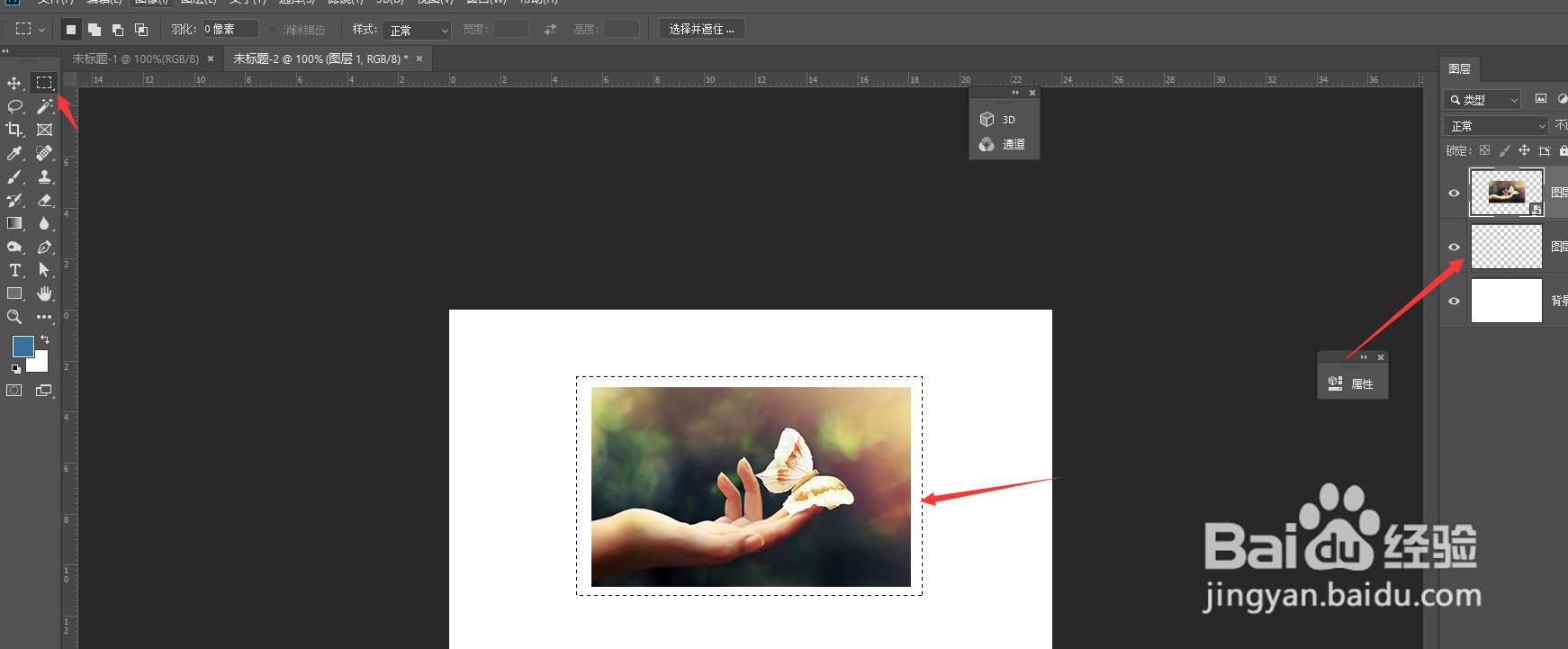Image resolution: width=1568 pixels, height=649 pixels.
Task: Select the Frame tool
Action: pyautogui.click(x=44, y=130)
